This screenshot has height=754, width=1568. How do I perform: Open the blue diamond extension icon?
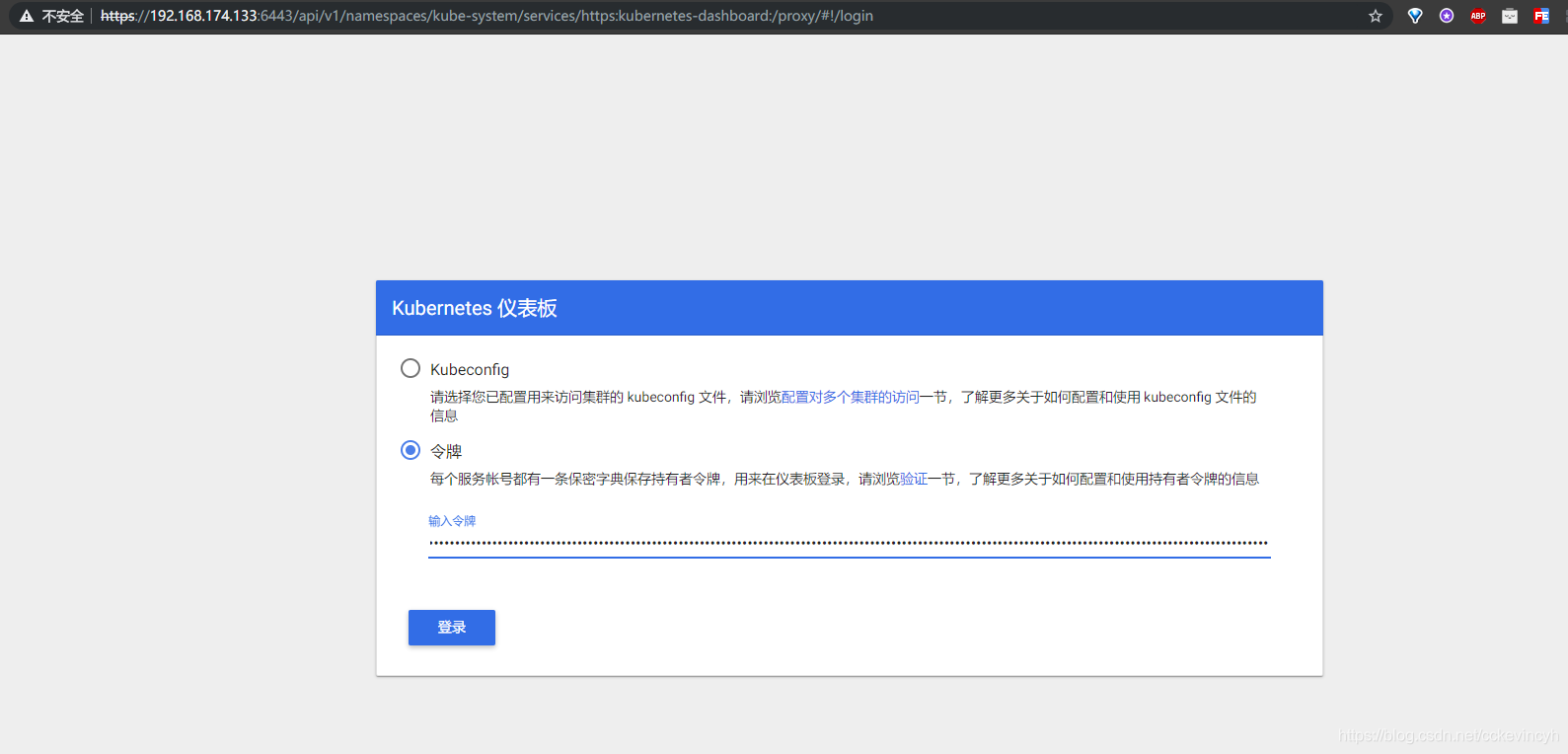pyautogui.click(x=1415, y=16)
